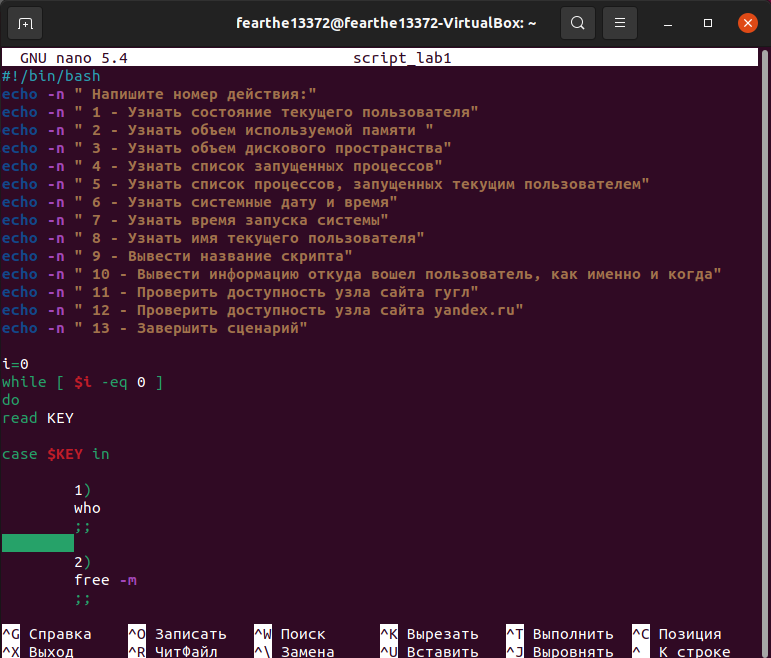Open terminal search with magnifier icon
Viewport: 771px width, 658px height.
pyautogui.click(x=578, y=23)
